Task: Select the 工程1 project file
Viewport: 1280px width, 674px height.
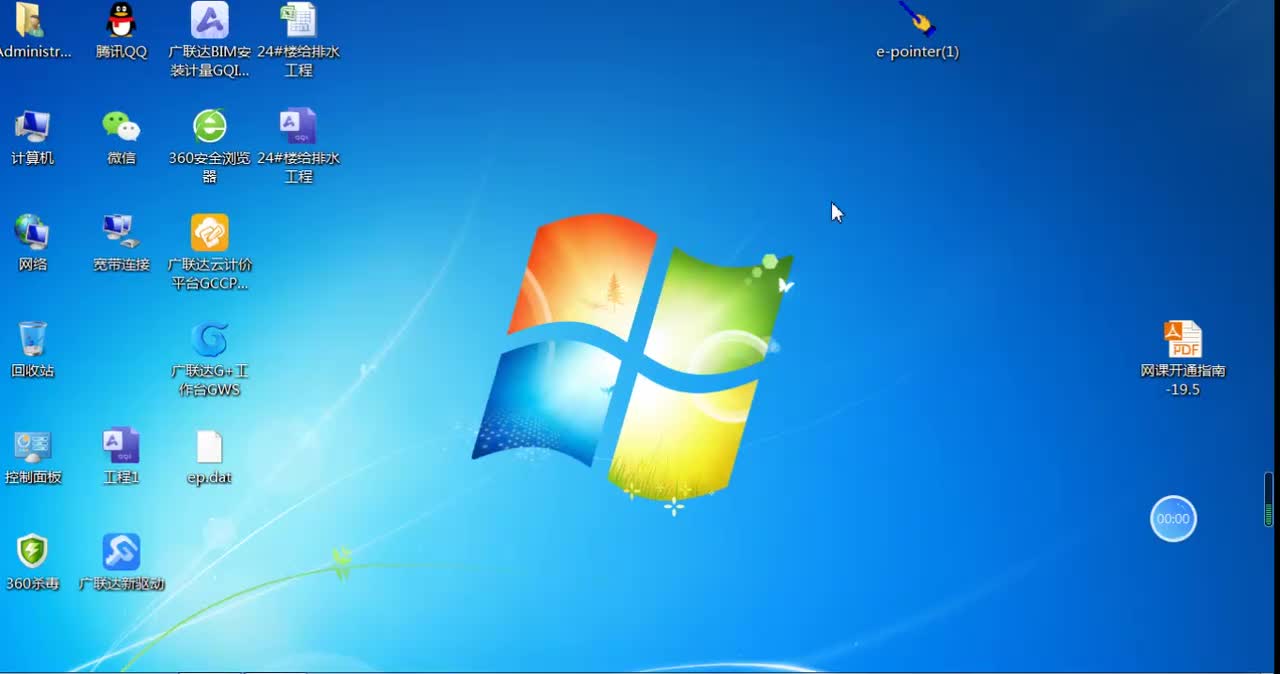Action: 121,446
